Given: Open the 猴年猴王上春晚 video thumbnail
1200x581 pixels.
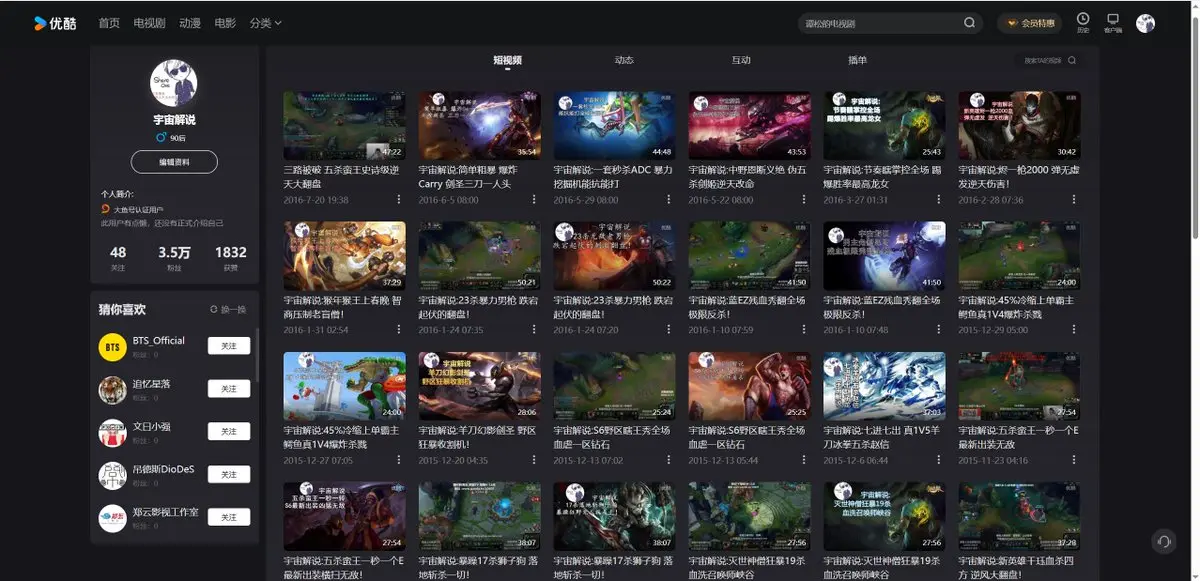Looking at the screenshot, I should (x=344, y=256).
